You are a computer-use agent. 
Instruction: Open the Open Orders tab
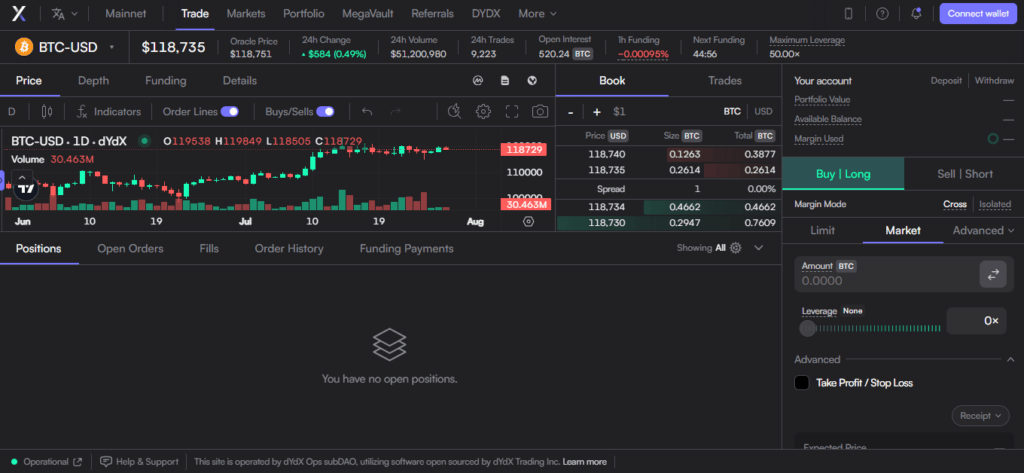[131, 249]
